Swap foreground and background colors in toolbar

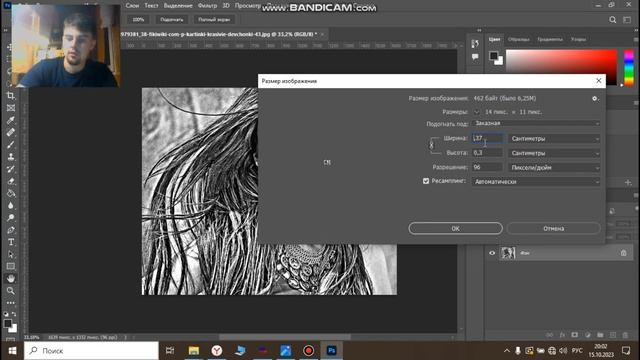(14, 314)
